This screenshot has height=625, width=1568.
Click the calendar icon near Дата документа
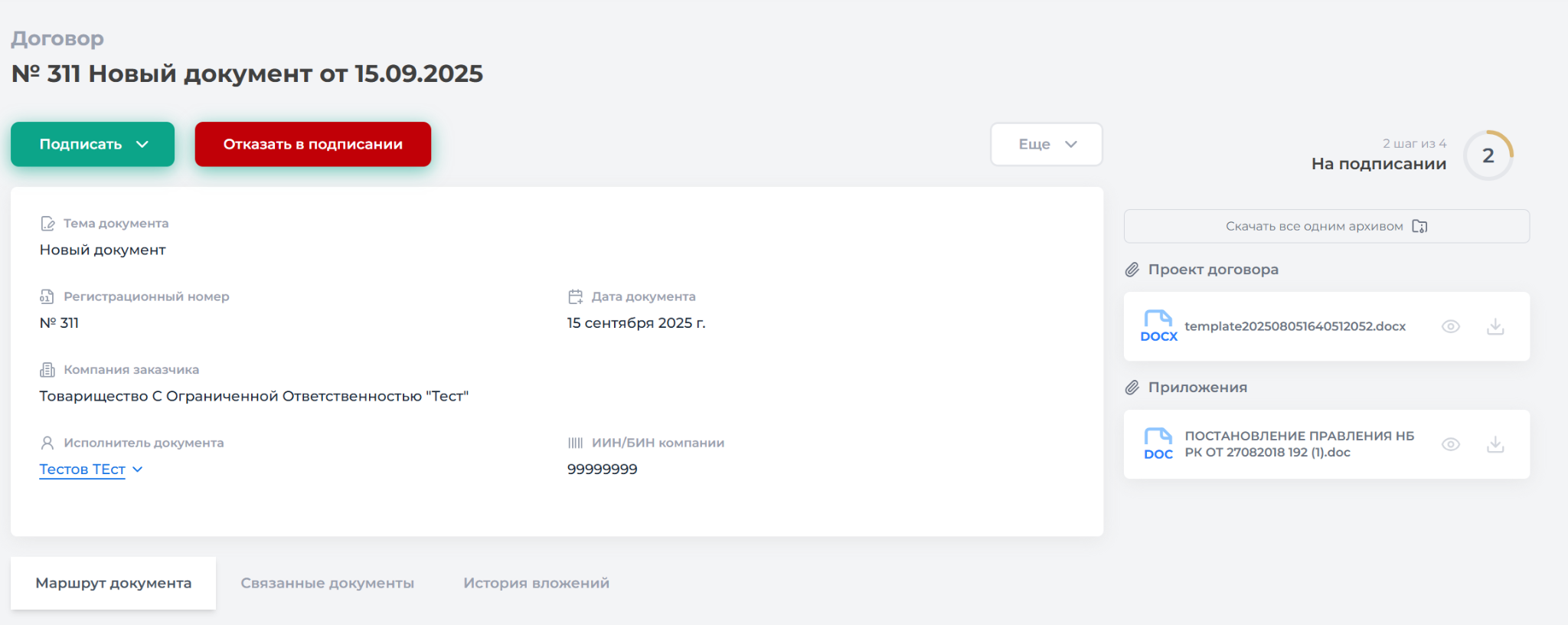[x=576, y=296]
